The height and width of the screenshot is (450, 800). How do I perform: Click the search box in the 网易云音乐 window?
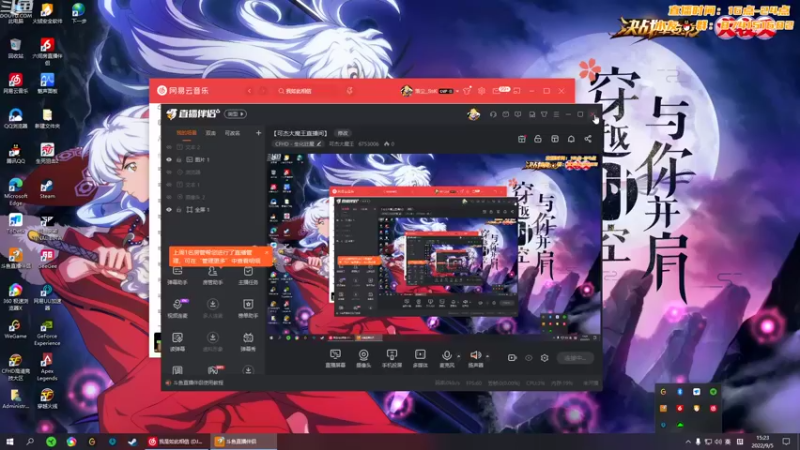309,91
